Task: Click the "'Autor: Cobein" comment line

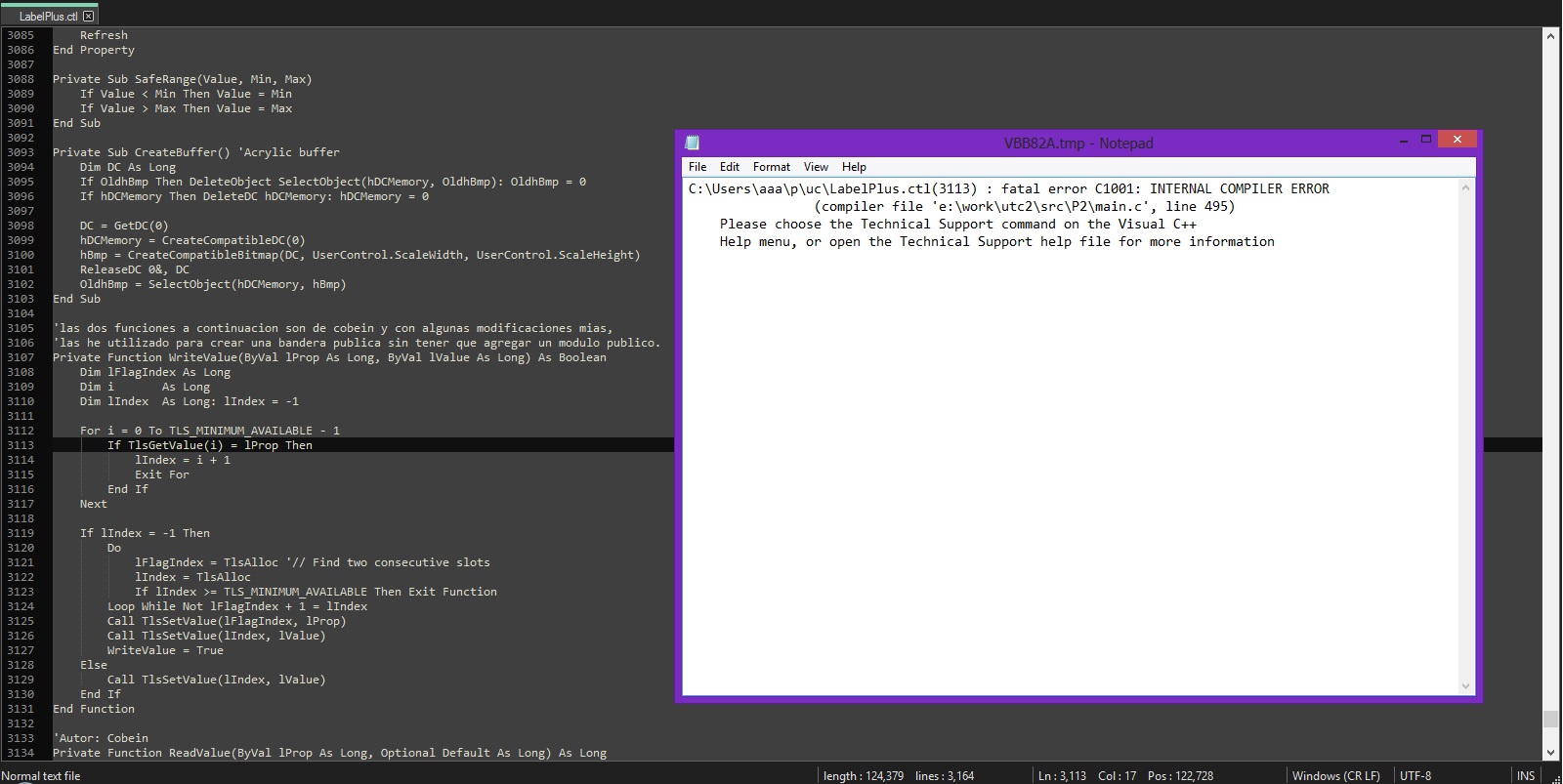Action: click(x=101, y=738)
